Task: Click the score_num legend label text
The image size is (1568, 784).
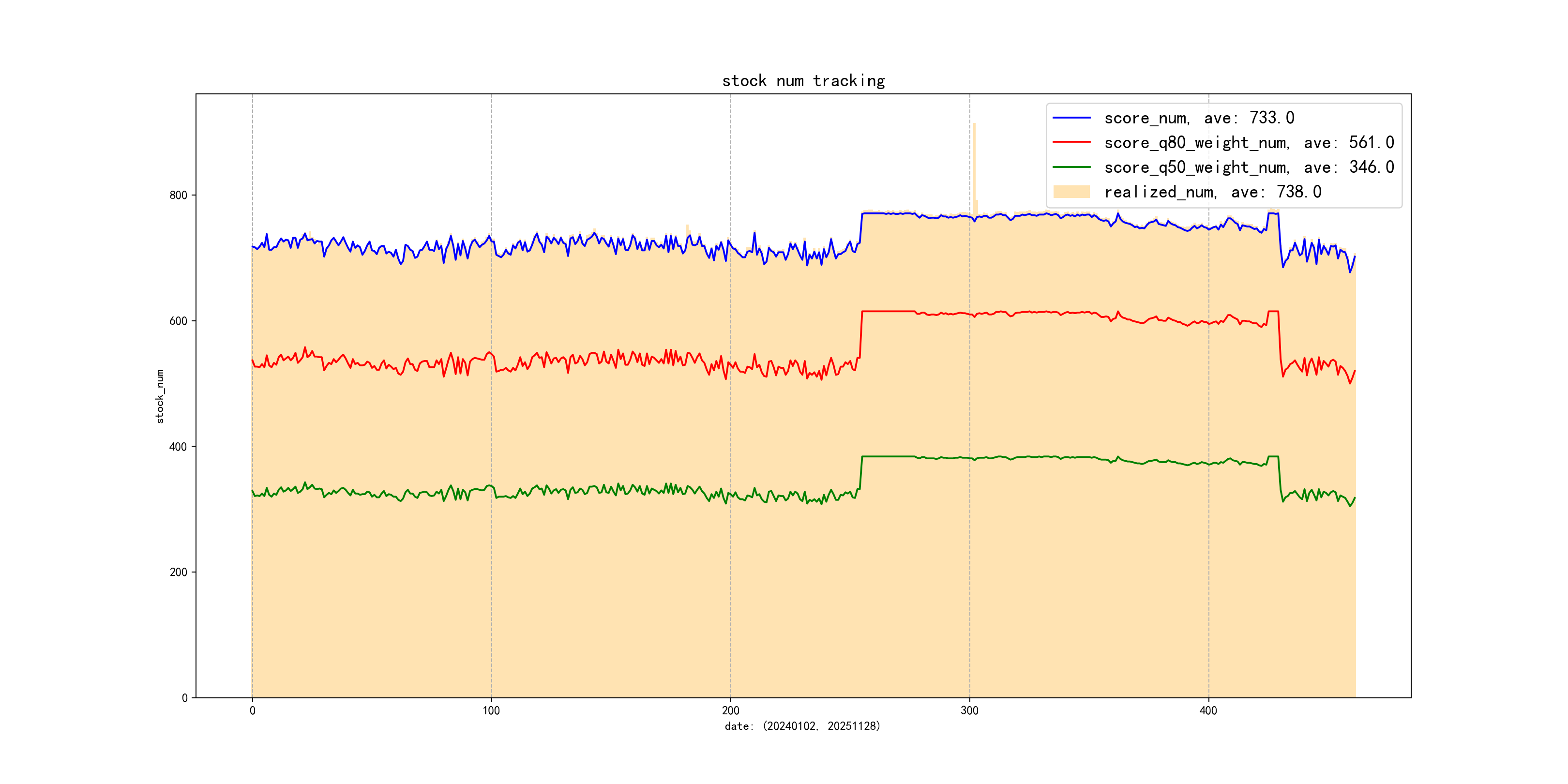Action: point(1199,118)
